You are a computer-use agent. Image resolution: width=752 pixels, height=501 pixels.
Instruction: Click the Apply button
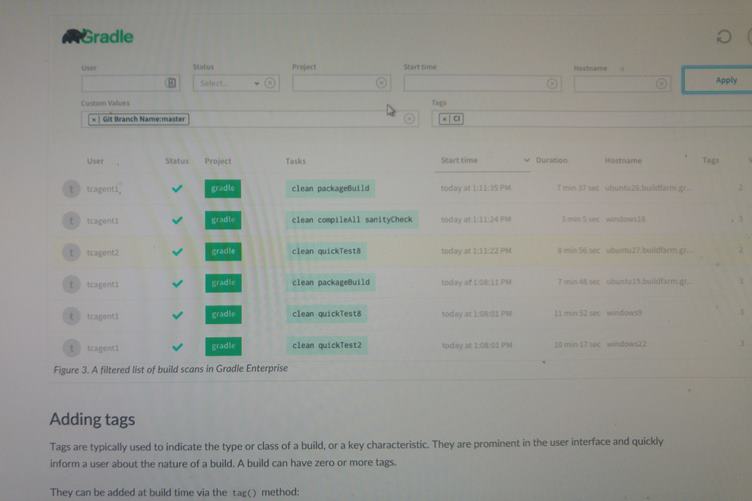718,80
